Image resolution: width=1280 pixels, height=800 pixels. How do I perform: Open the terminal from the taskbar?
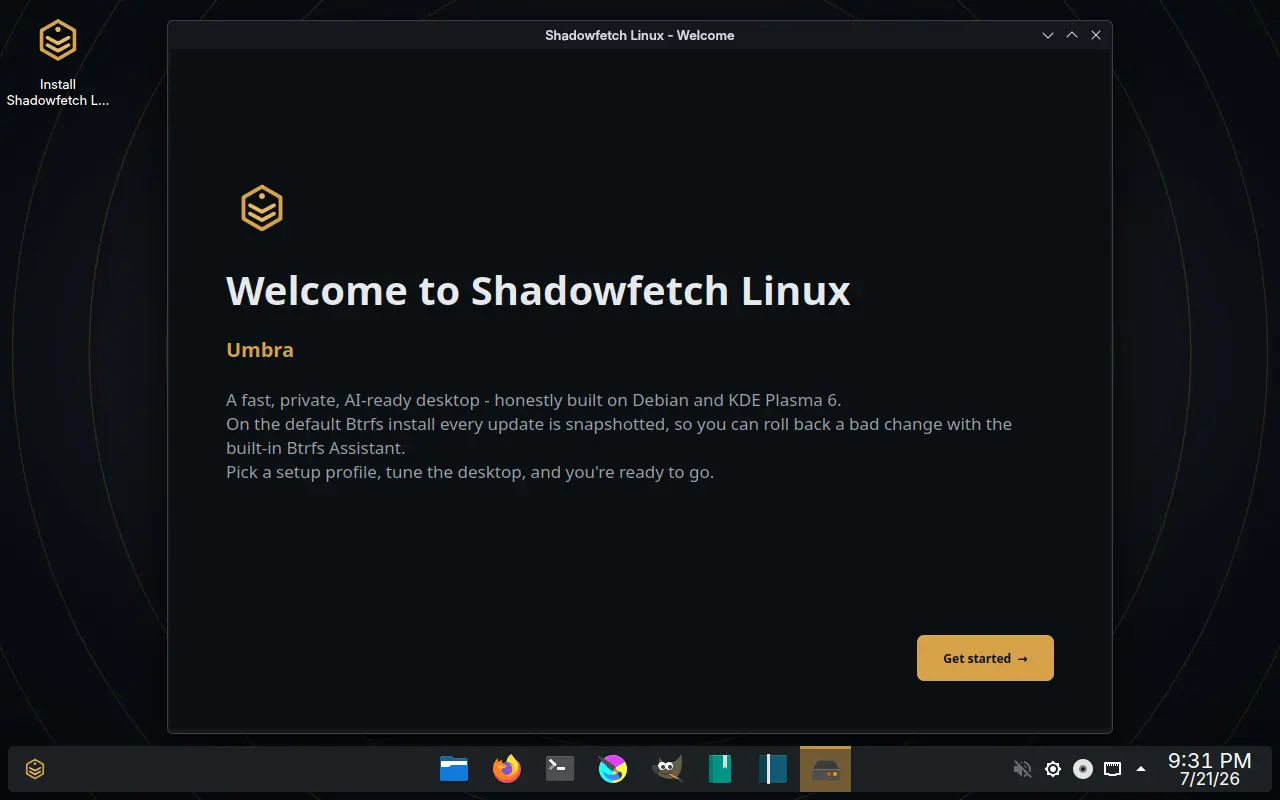(x=560, y=769)
